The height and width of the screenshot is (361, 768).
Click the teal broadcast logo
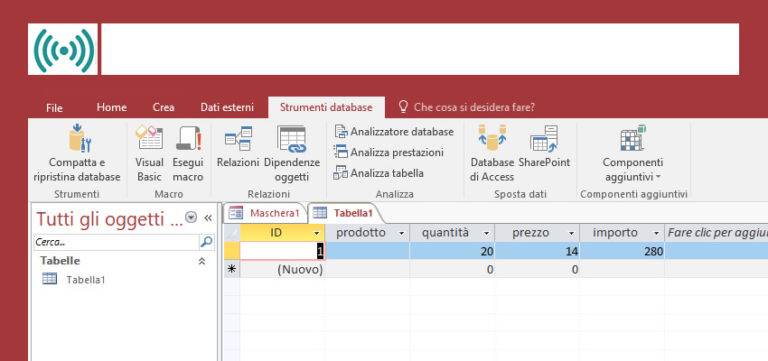63,49
